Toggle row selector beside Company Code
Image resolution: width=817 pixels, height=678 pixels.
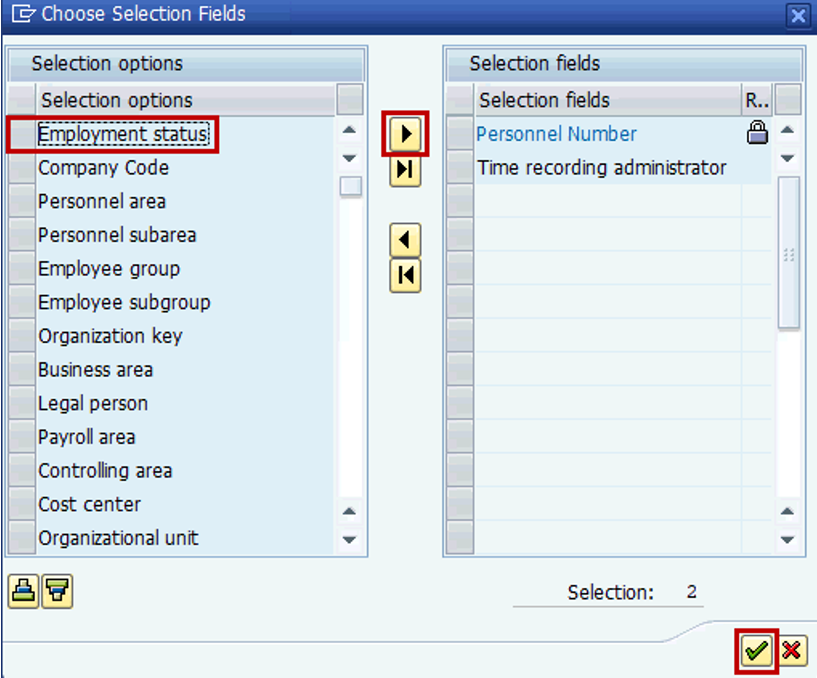21,168
